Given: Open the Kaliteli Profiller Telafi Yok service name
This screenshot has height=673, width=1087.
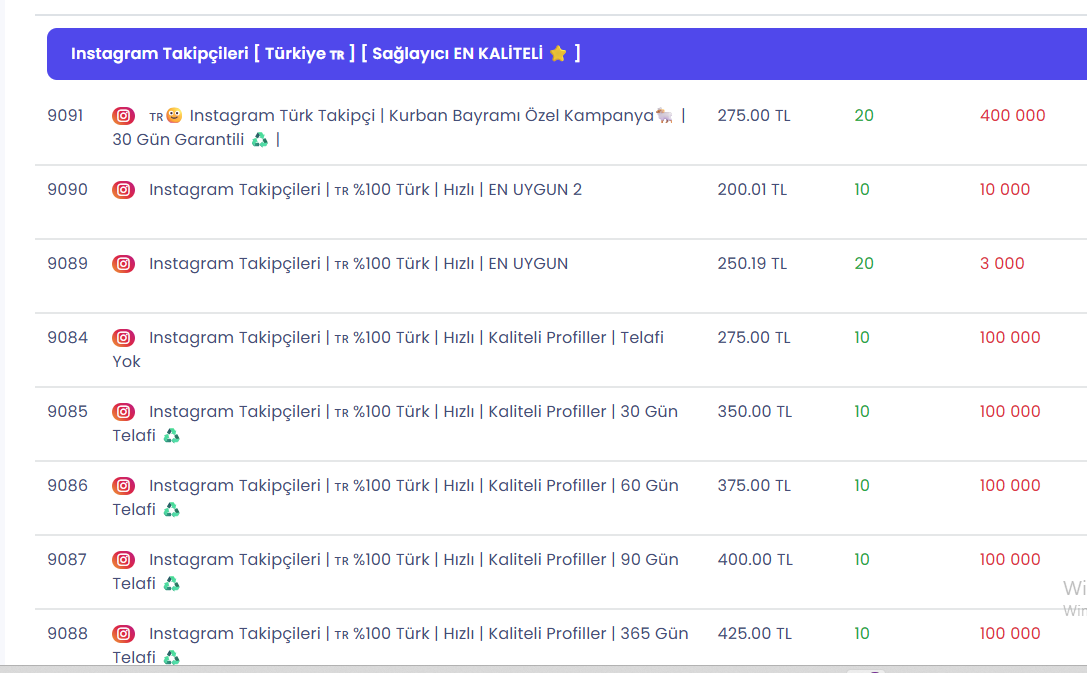Looking at the screenshot, I should (388, 349).
